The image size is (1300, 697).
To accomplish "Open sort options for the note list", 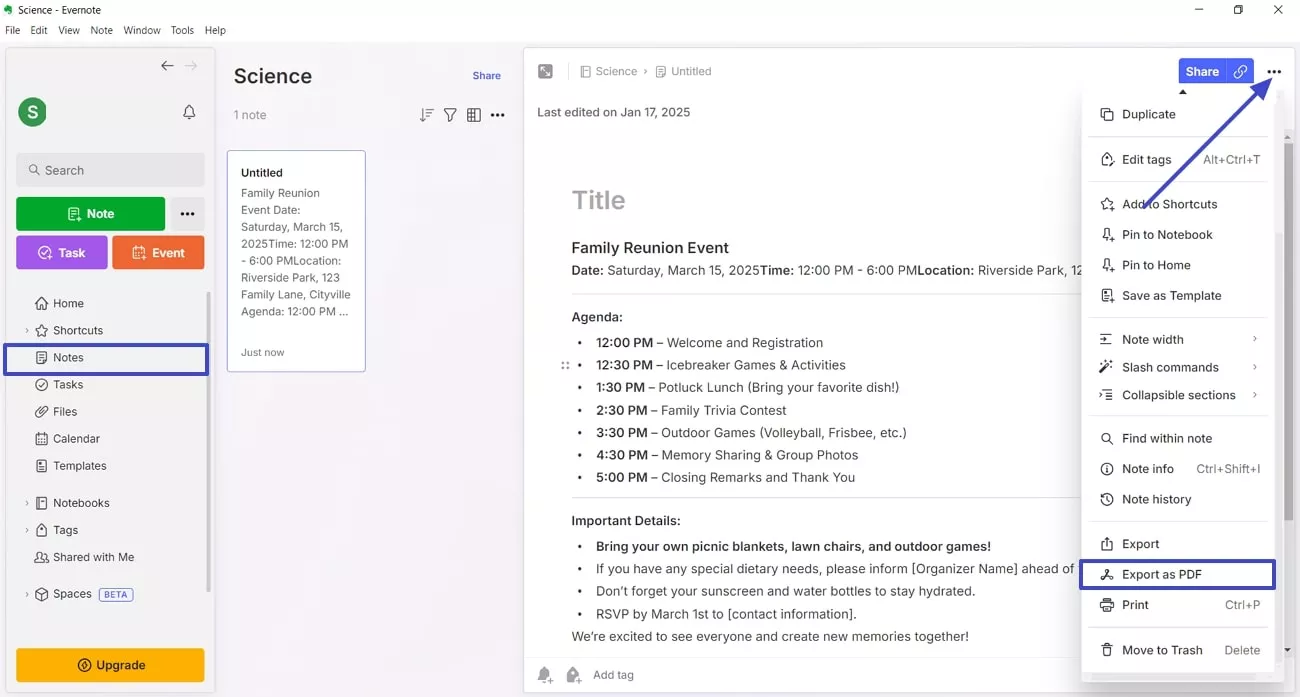I will tap(426, 114).
